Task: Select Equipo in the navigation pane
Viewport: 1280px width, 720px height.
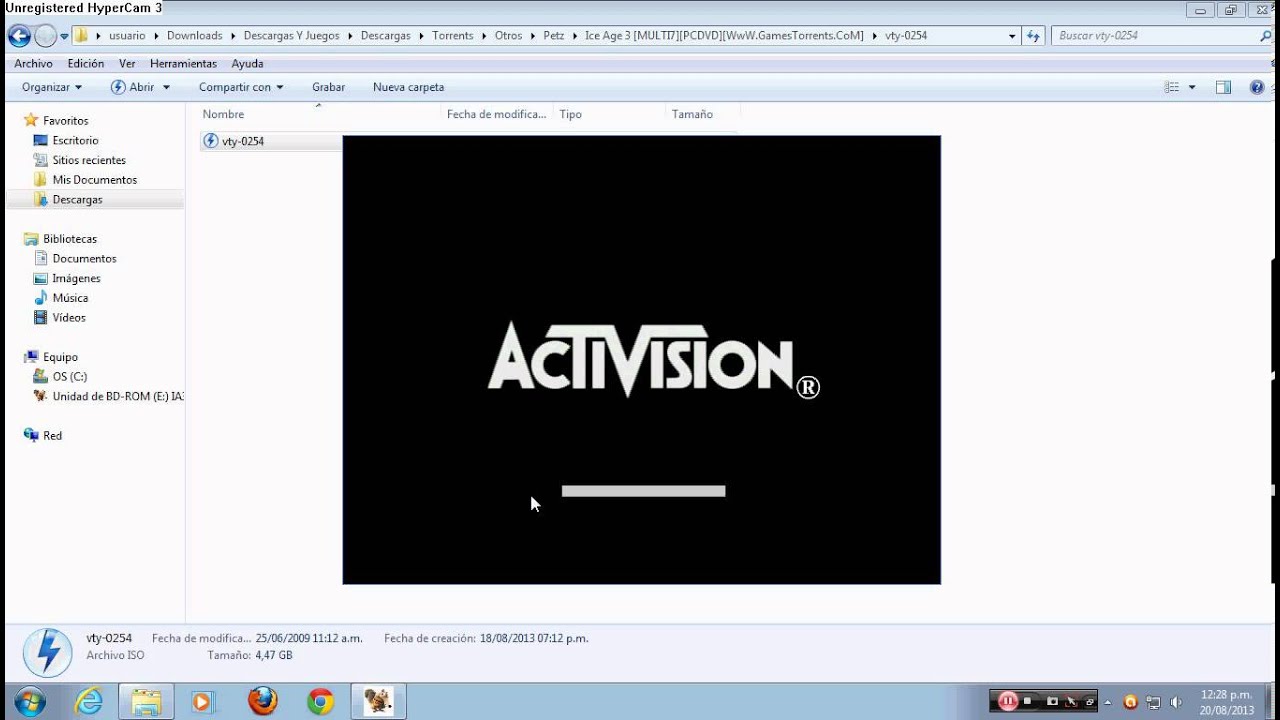Action: click(x=60, y=357)
